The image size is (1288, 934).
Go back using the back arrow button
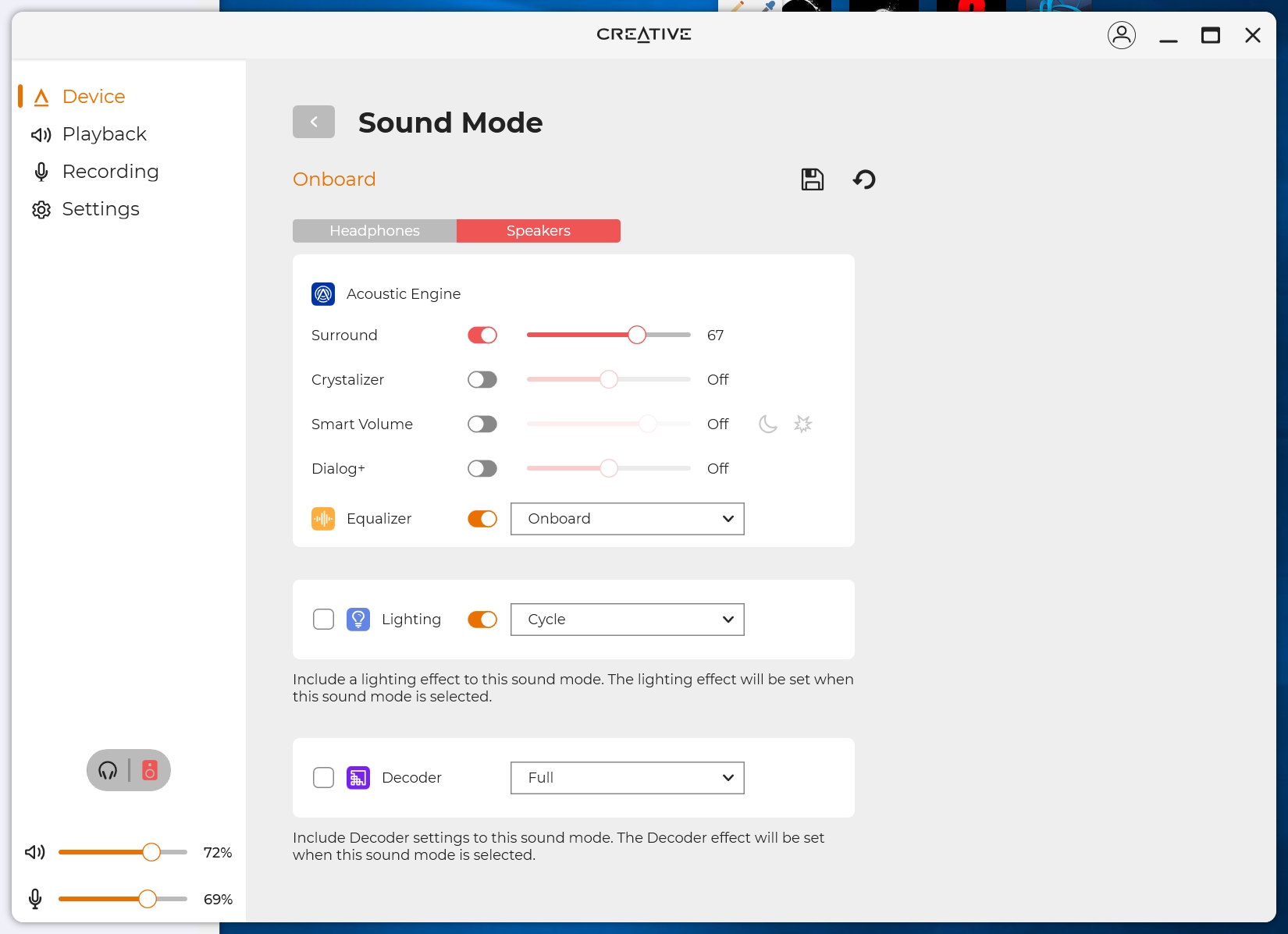tap(314, 122)
